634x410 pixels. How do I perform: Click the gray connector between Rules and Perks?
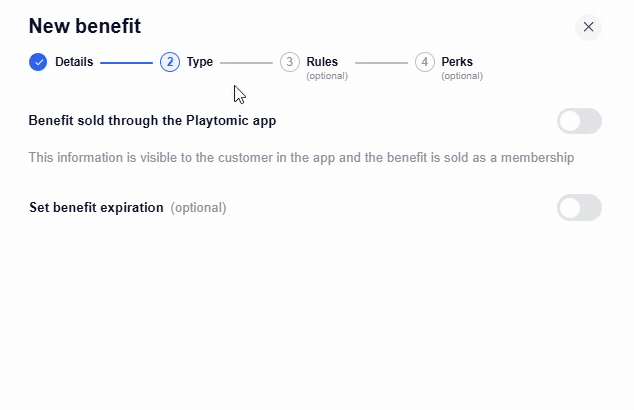tap(381, 63)
